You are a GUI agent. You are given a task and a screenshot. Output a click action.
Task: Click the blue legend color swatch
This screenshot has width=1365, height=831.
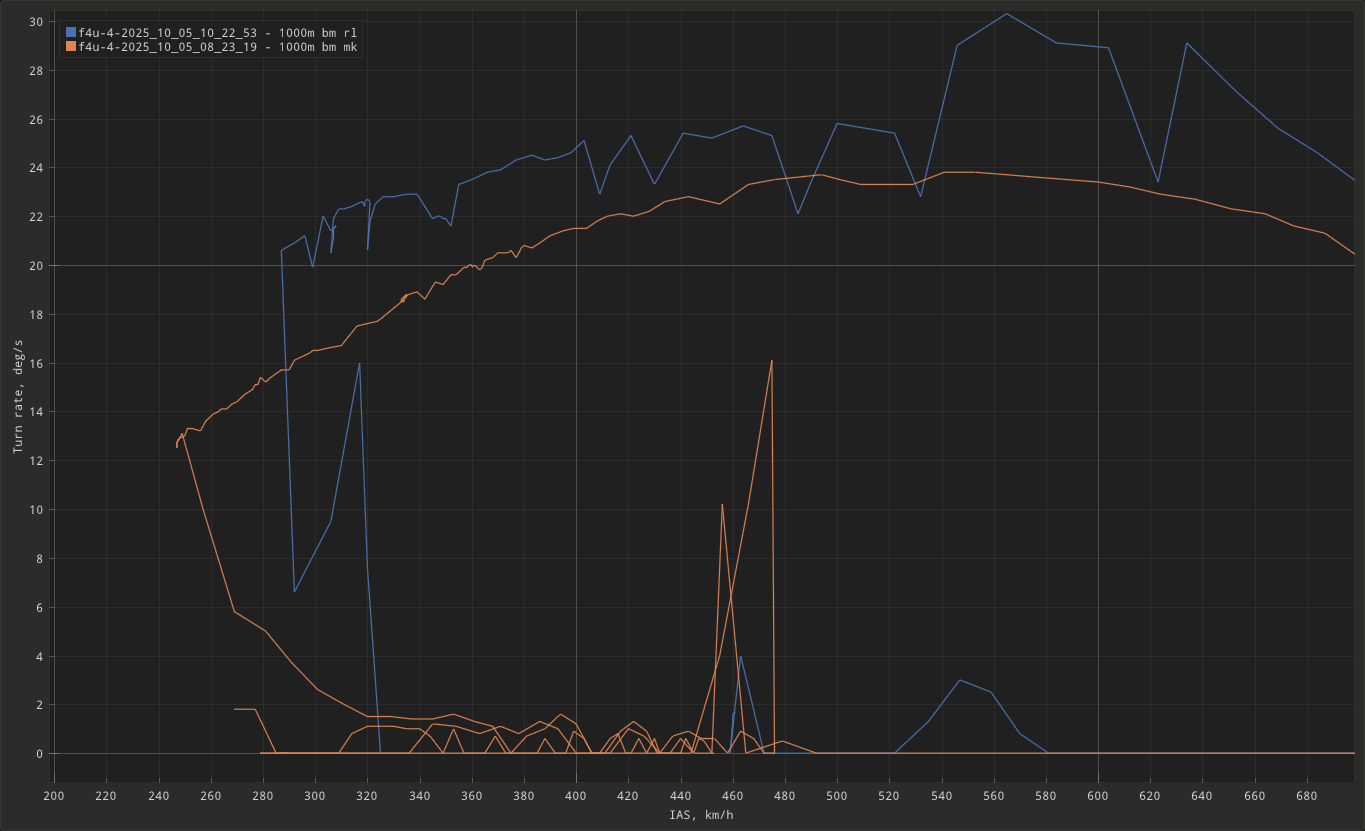pyautogui.click(x=70, y=33)
